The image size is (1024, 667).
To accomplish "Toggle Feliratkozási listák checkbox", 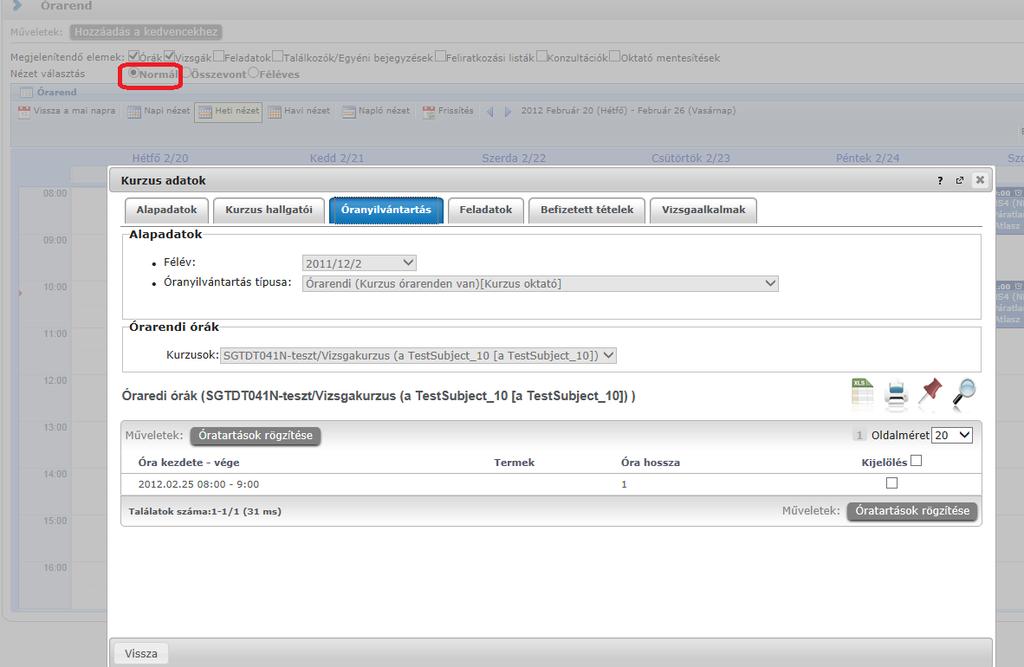I will click(440, 56).
